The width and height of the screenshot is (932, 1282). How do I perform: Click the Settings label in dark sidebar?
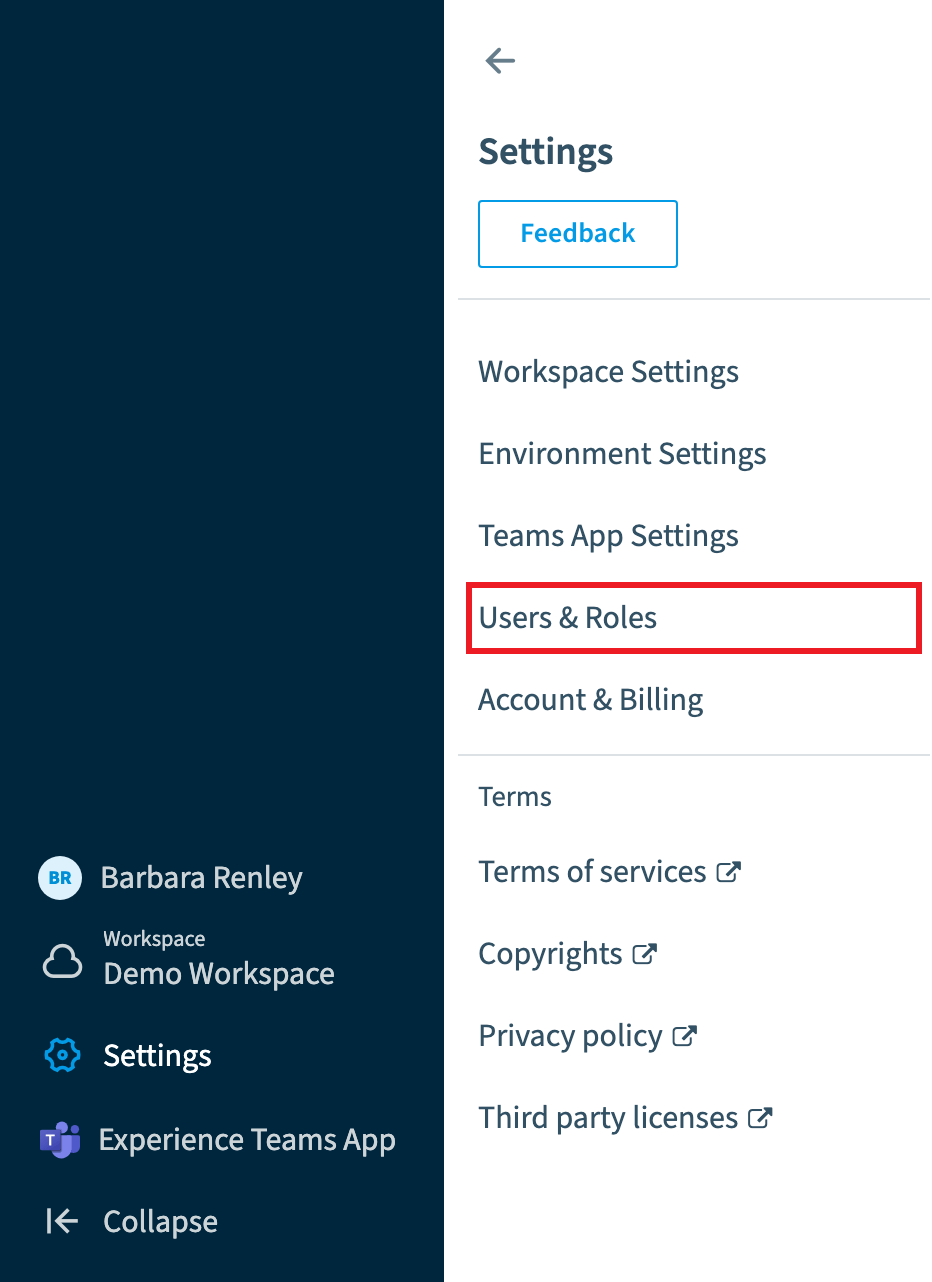[x=158, y=1056]
